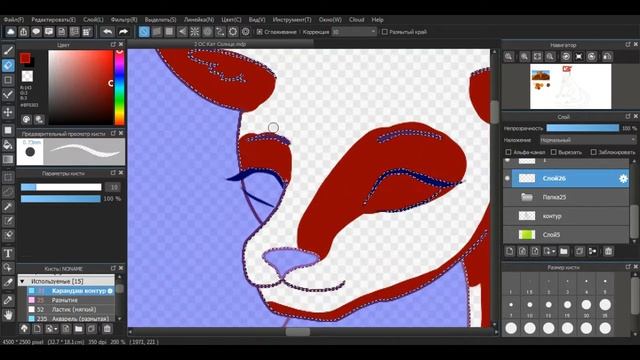Click the cloud icon in top toolbar
The width and height of the screenshot is (640, 360).
tap(11, 32)
